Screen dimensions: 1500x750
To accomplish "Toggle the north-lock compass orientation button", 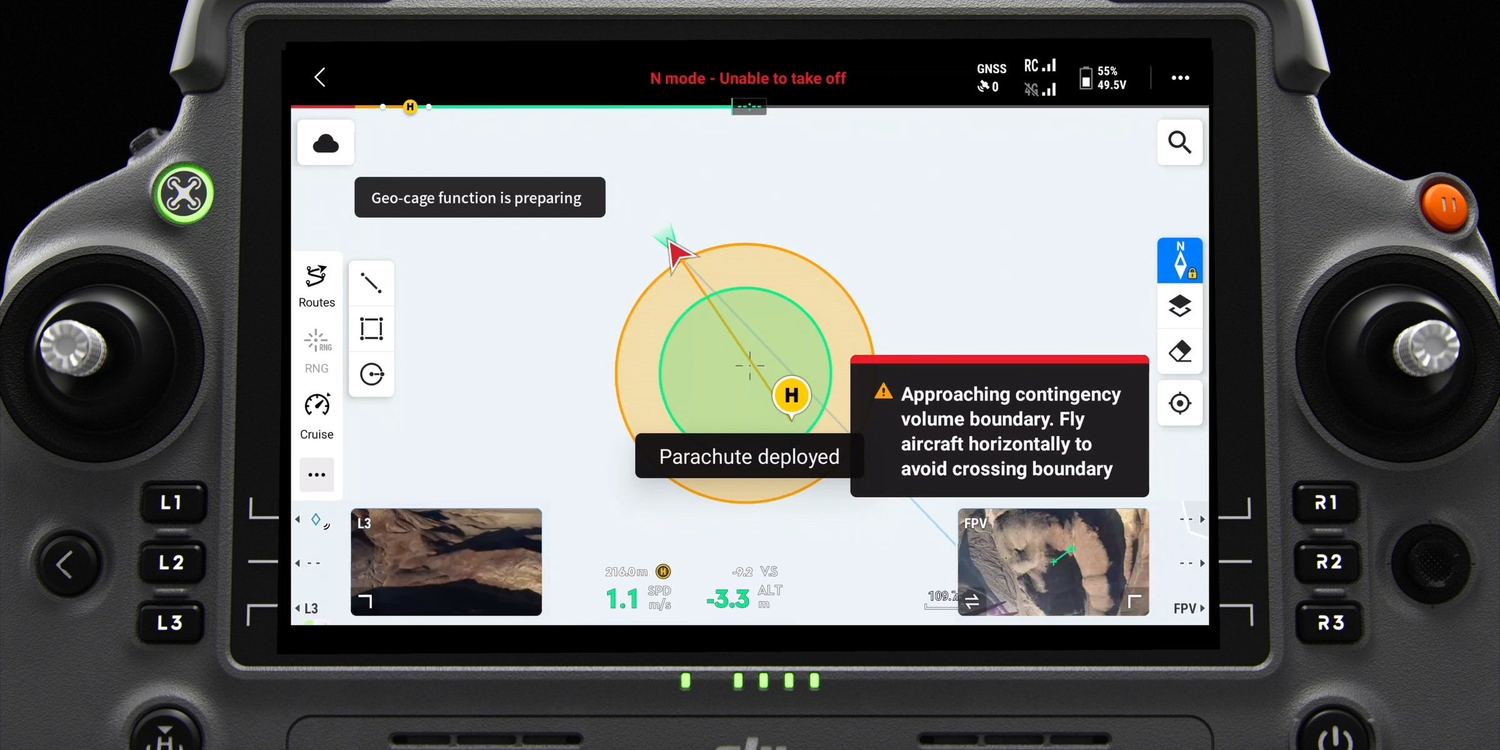I will [x=1180, y=260].
